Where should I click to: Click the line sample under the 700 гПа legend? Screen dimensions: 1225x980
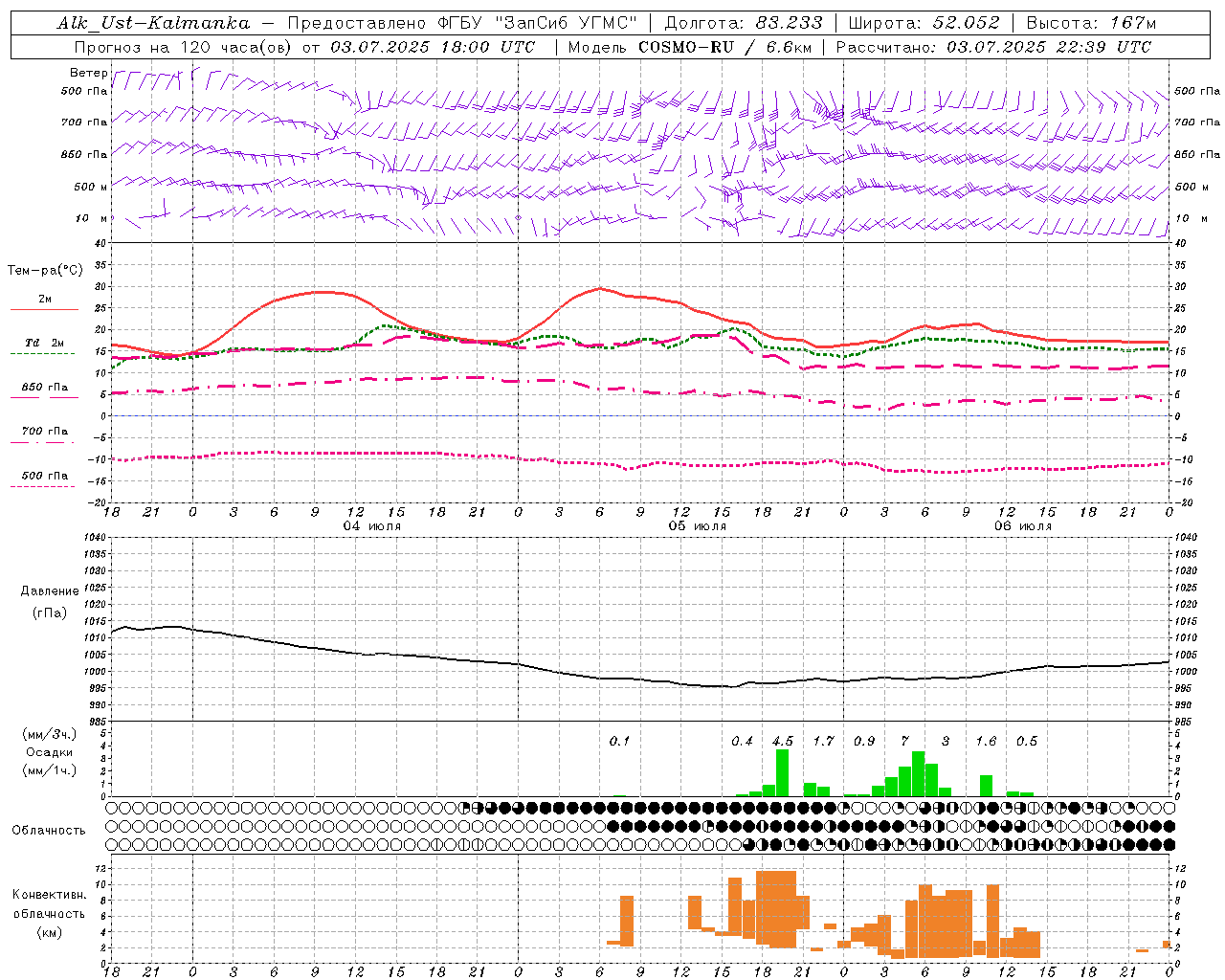point(44,443)
